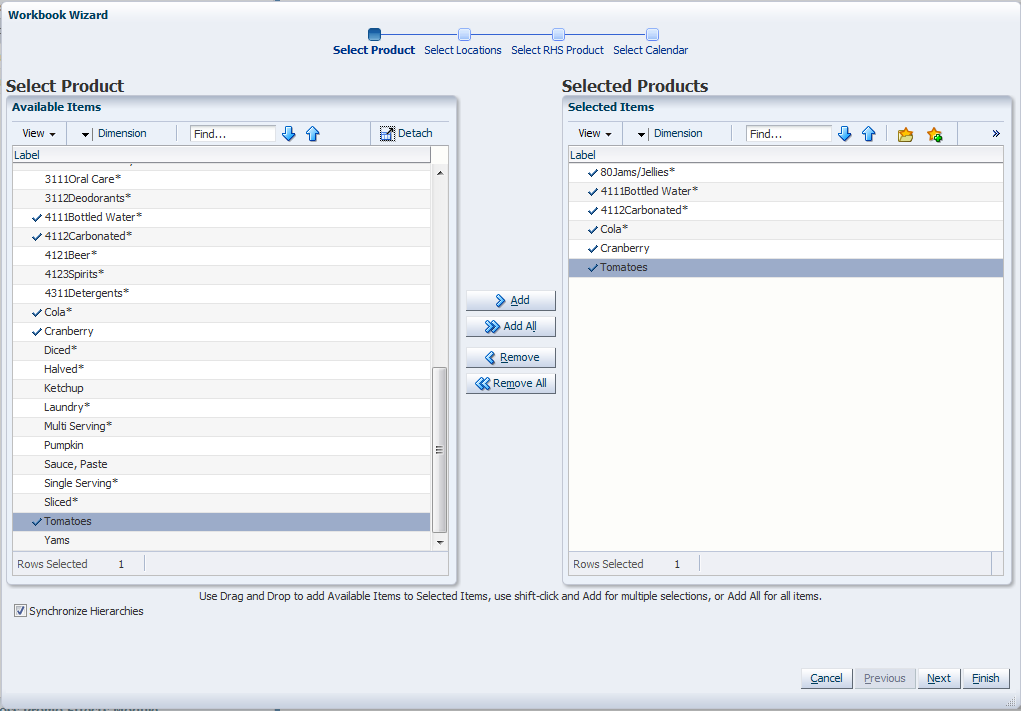Viewport: 1021px width, 711px height.
Task: Click the Find previous up arrow in Available Items
Action: 313,133
